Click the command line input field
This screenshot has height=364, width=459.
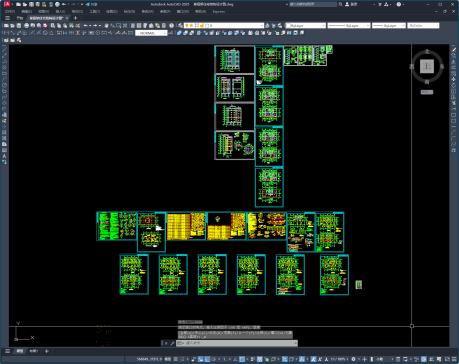tap(236, 343)
